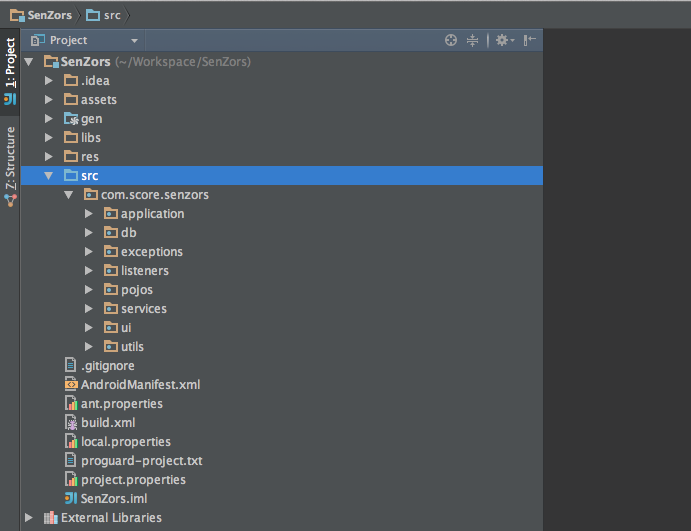The width and height of the screenshot is (691, 531).
Task: Select the ui package label
Action: point(126,327)
